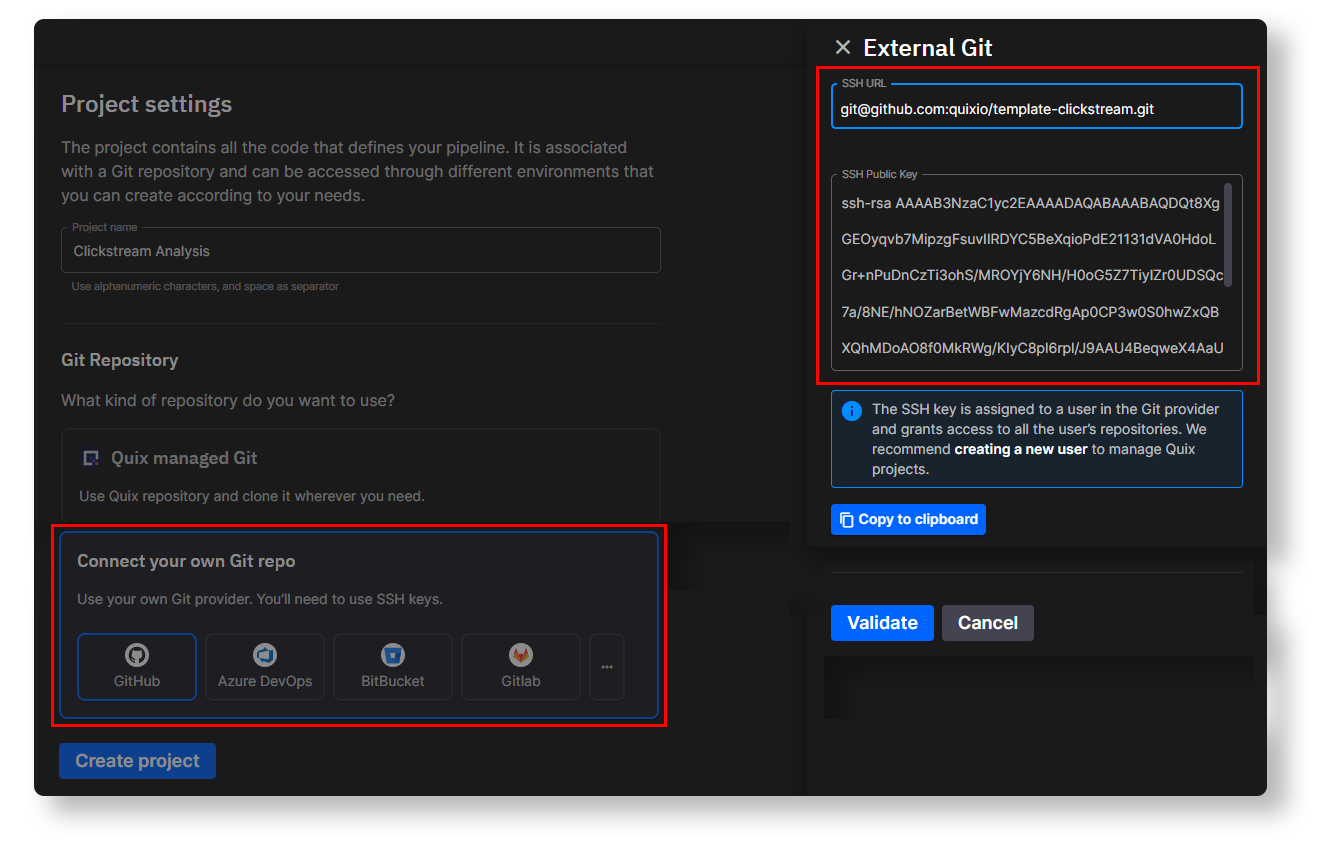The image size is (1337, 860).
Task: Click the key line starting '7a/8NE/hNOZarBet'
Action: (x=1031, y=312)
